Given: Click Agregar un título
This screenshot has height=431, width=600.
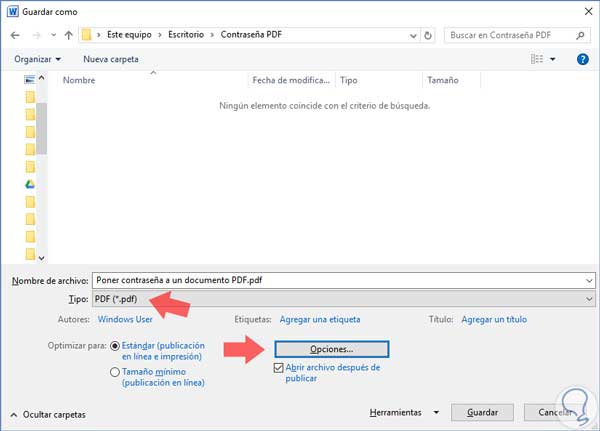Looking at the screenshot, I should pos(494,319).
